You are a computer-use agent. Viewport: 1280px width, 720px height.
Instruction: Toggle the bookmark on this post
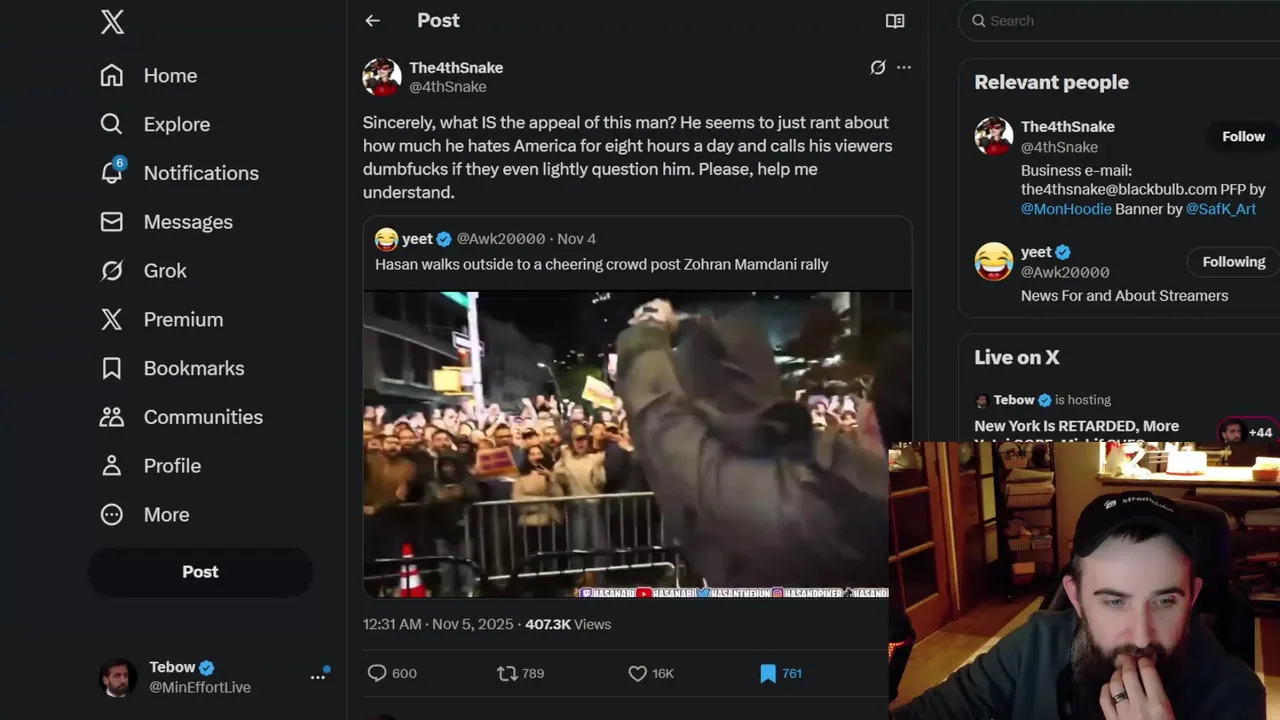768,674
